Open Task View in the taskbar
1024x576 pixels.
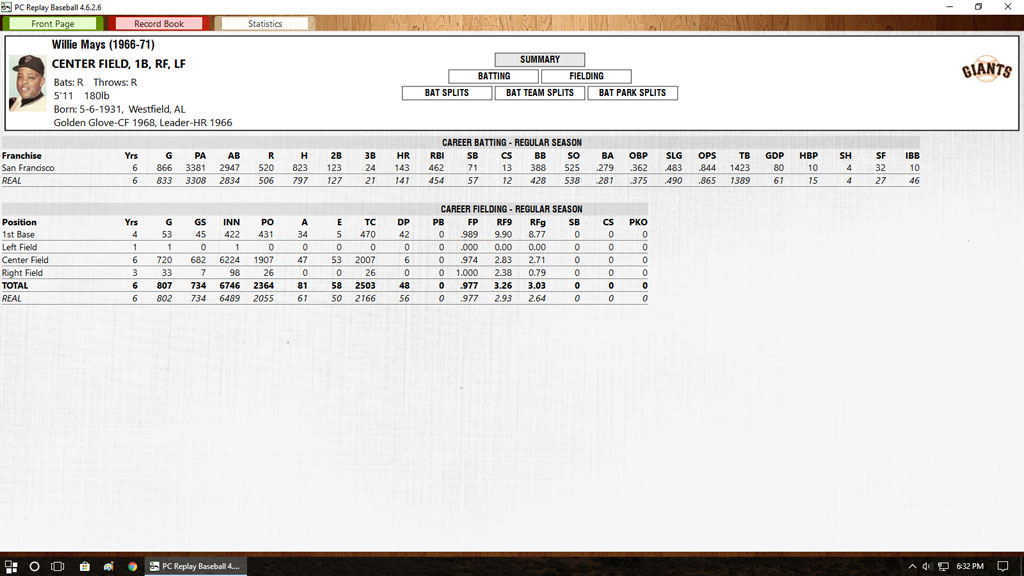(x=58, y=566)
